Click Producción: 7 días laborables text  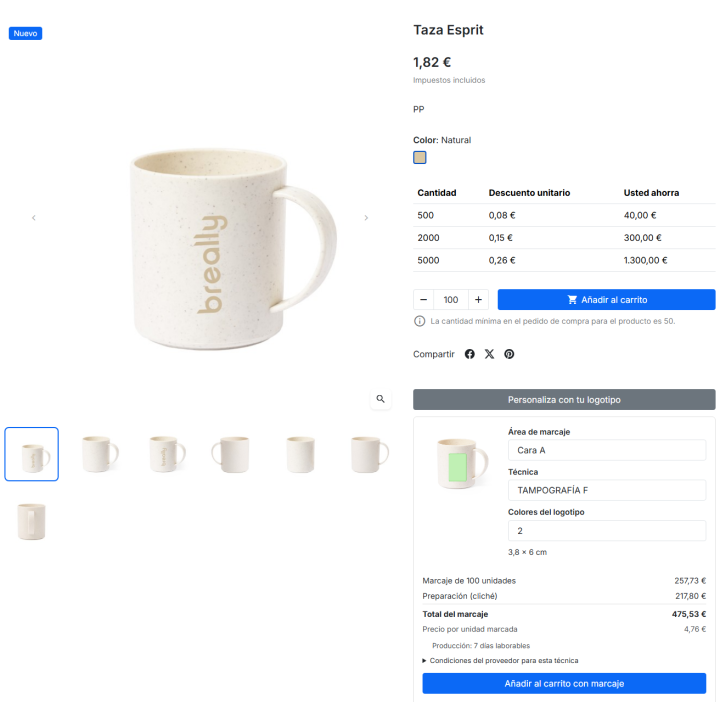(x=481, y=646)
